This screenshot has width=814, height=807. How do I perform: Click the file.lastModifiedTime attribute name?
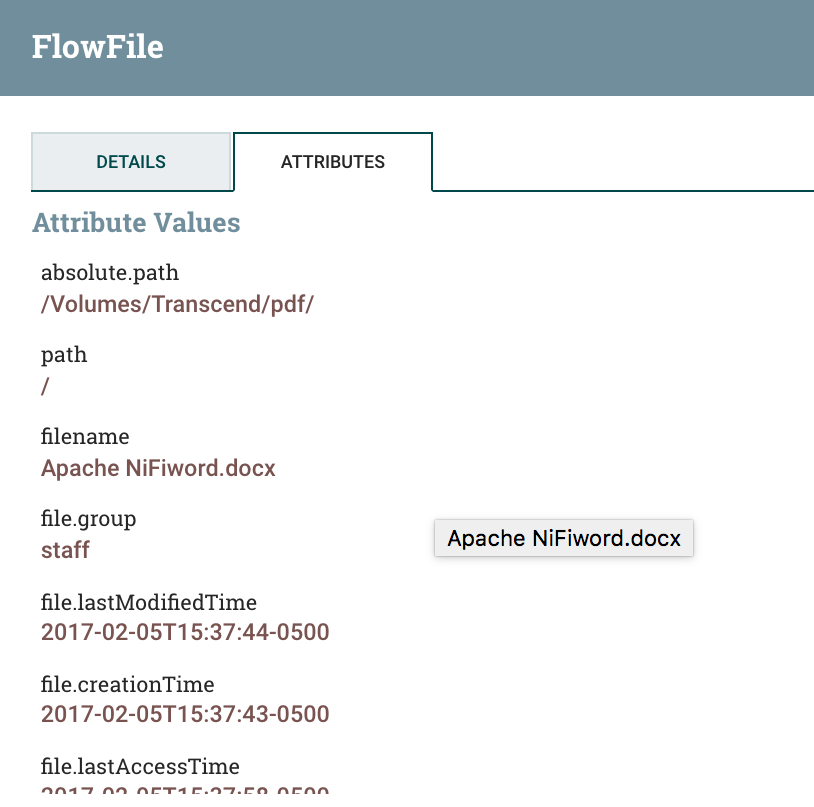click(149, 602)
